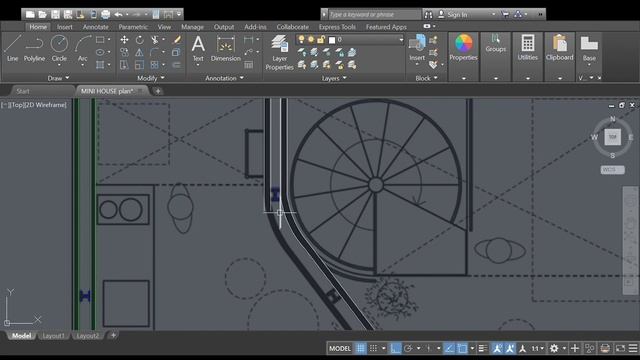Toggle the layer lock icon in layer dropdown

(x=321, y=40)
